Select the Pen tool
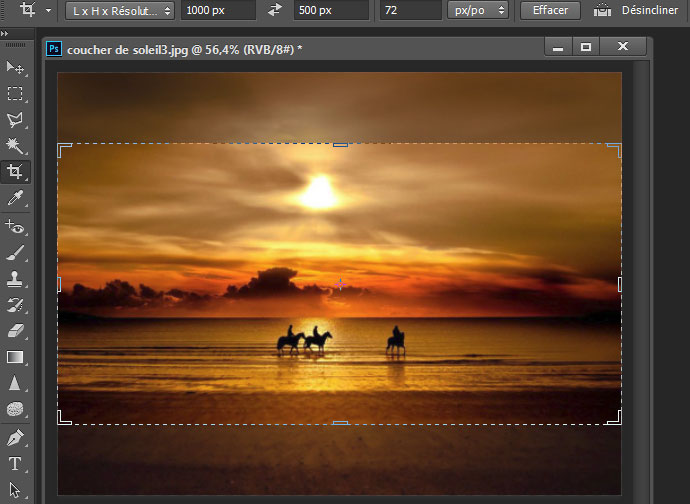Screen dimensions: 690x504 [x=15, y=438]
